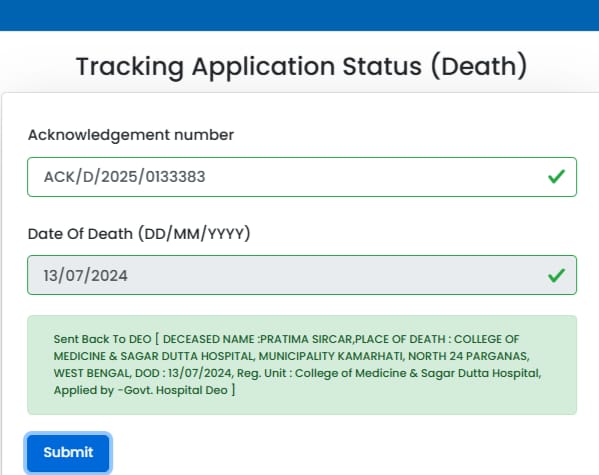This screenshot has width=599, height=475.
Task: Click the blue header bar at top
Action: (300, 15)
